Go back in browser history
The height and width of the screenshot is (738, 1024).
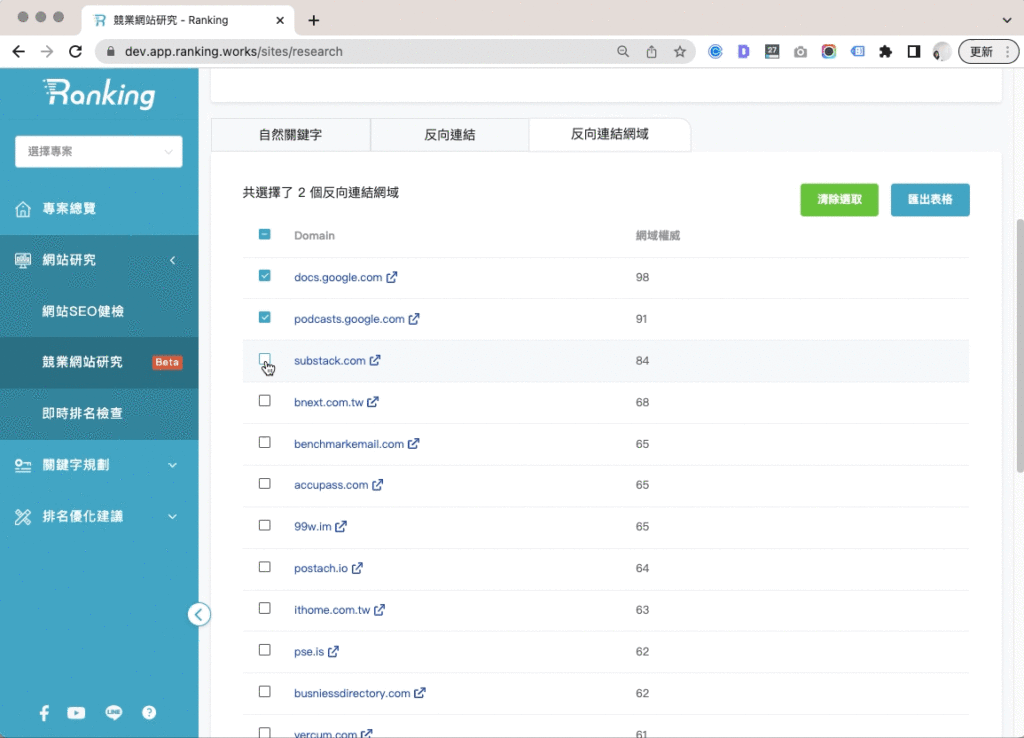click(18, 52)
